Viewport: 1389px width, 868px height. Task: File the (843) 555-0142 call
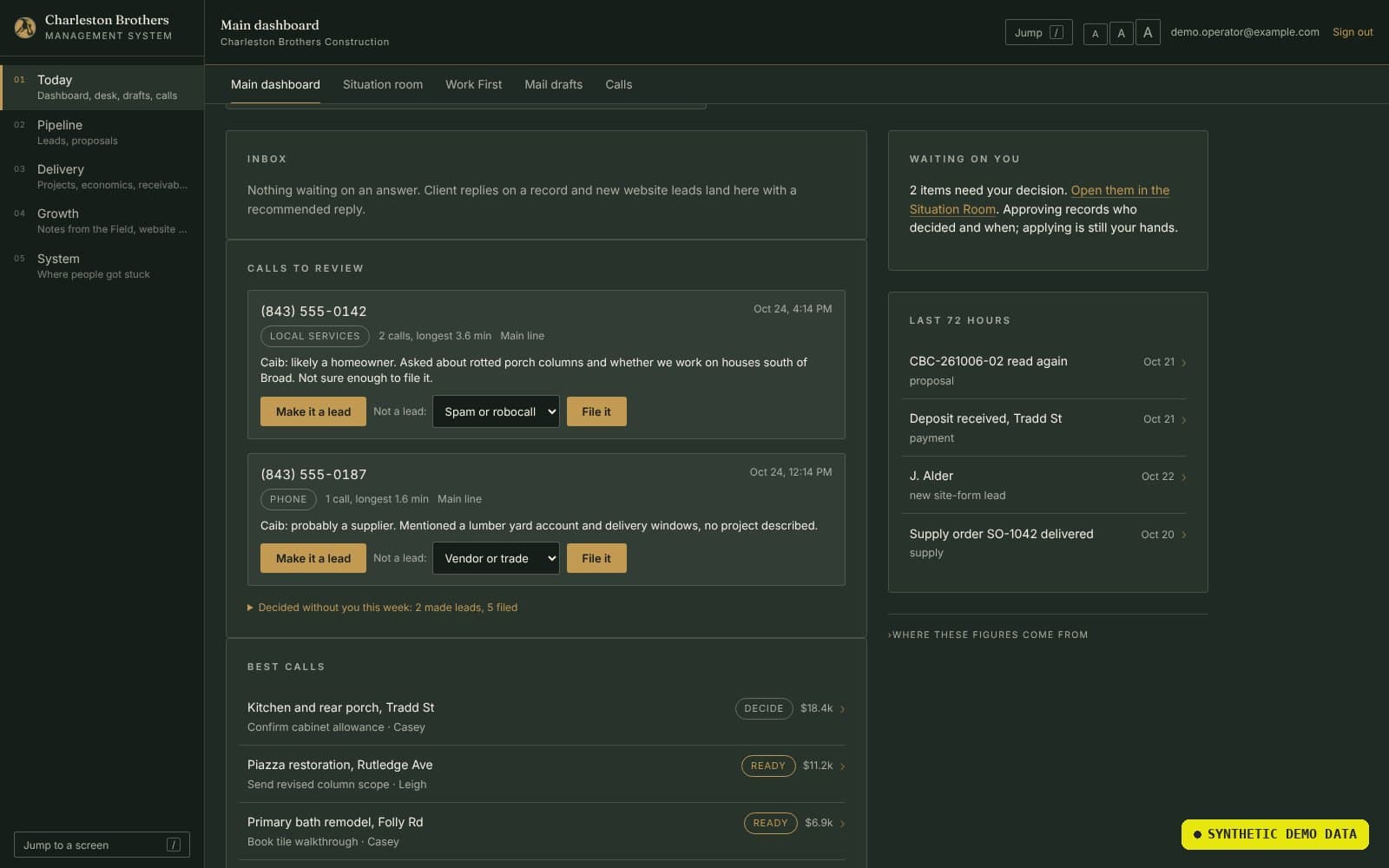pyautogui.click(x=596, y=411)
